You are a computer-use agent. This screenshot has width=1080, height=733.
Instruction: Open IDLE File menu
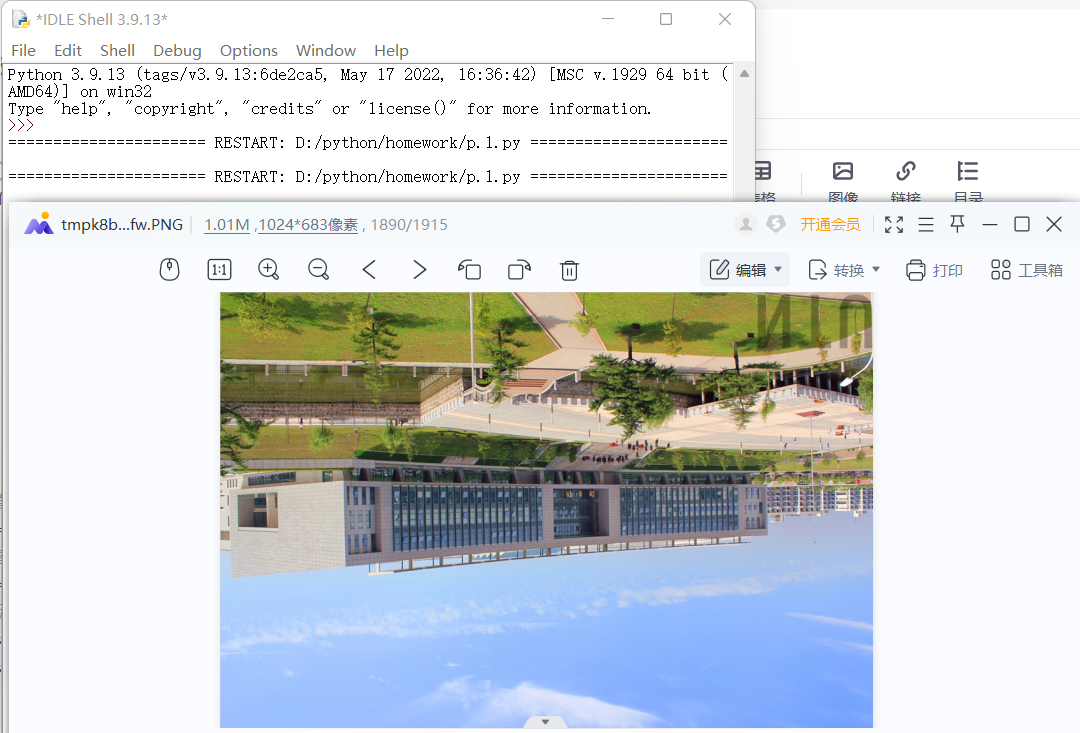pyautogui.click(x=23, y=50)
